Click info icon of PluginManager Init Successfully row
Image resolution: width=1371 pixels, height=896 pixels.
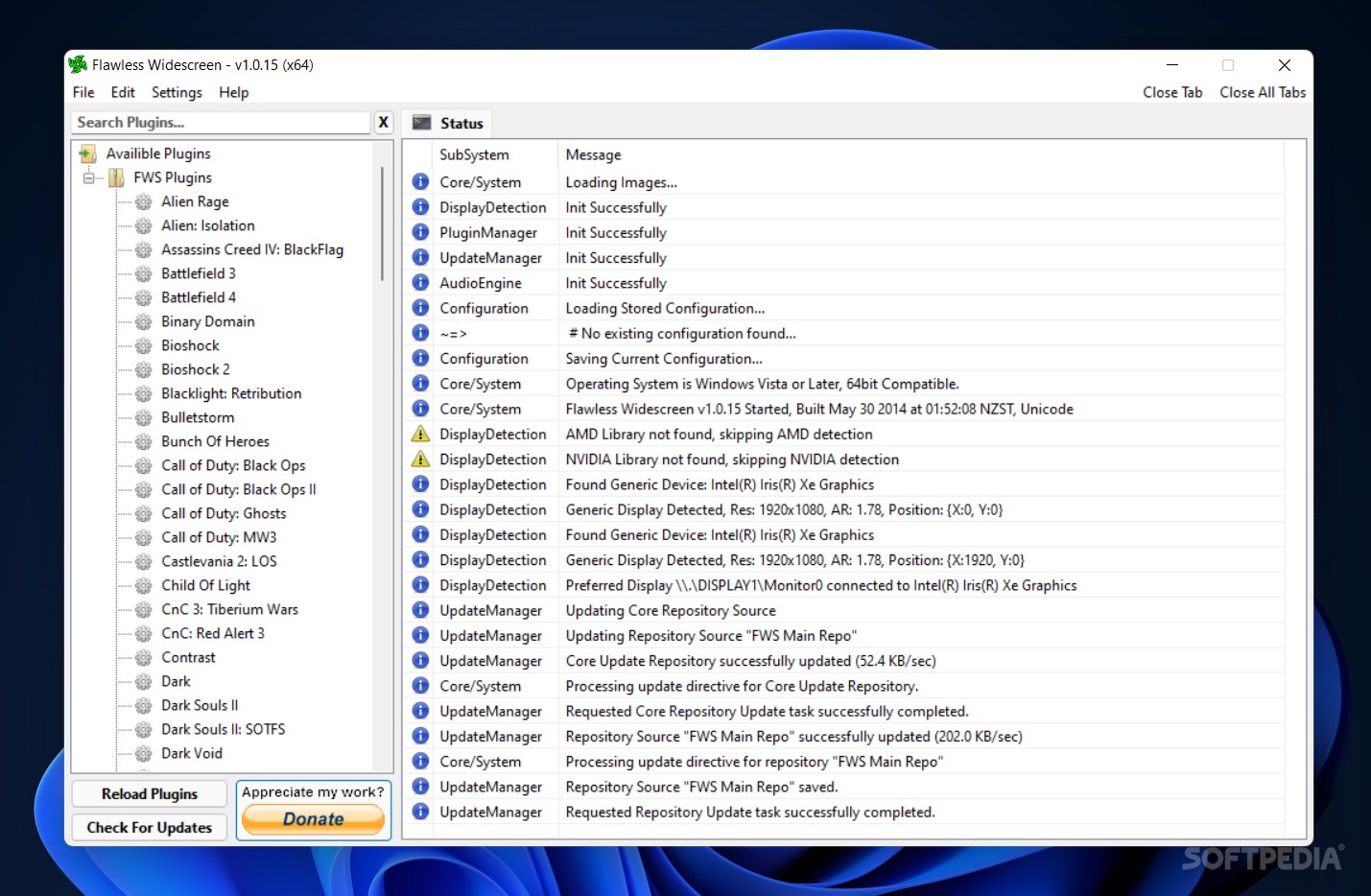point(420,232)
